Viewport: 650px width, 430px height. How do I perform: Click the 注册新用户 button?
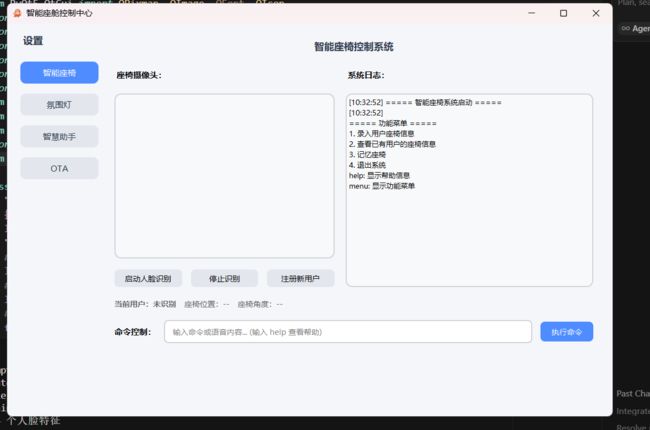301,279
